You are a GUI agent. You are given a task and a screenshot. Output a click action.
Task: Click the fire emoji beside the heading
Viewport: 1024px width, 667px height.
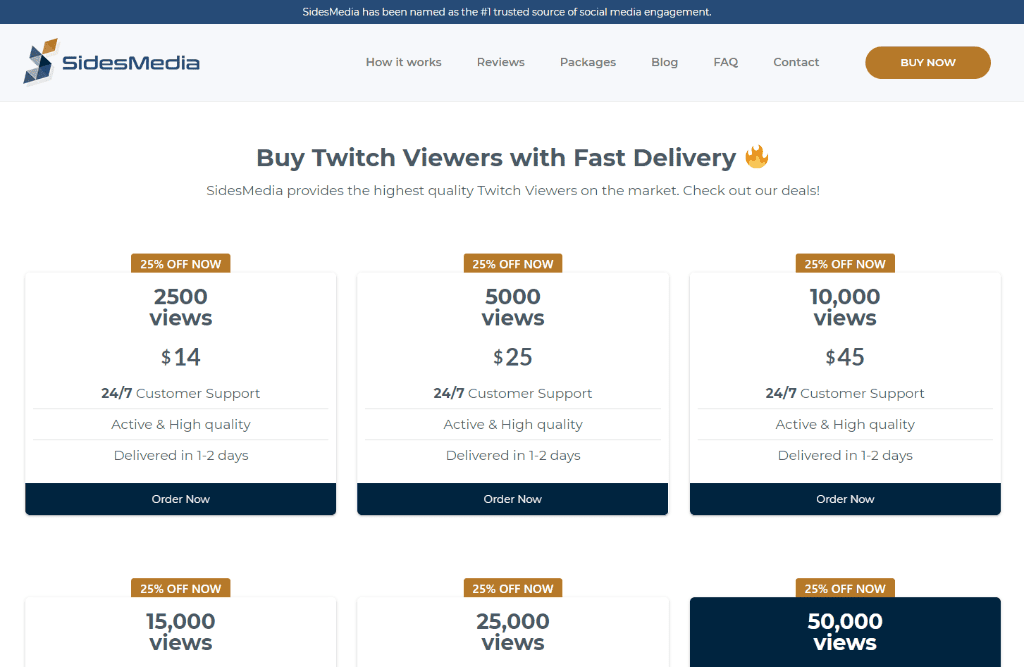[x=757, y=157]
